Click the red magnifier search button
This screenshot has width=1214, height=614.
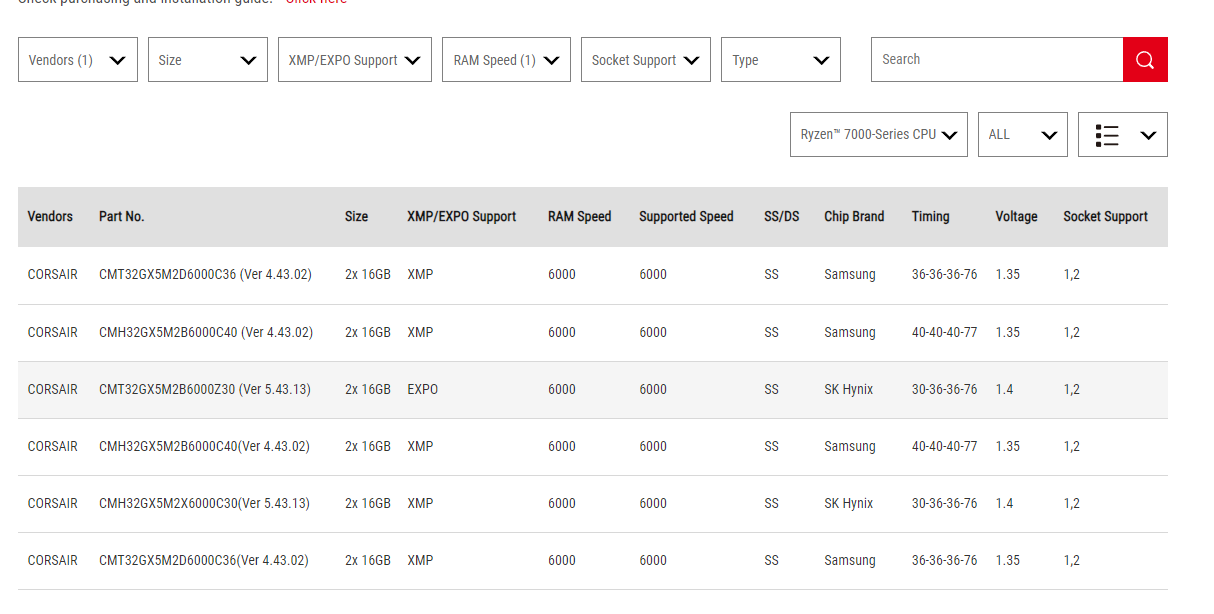[1145, 60]
